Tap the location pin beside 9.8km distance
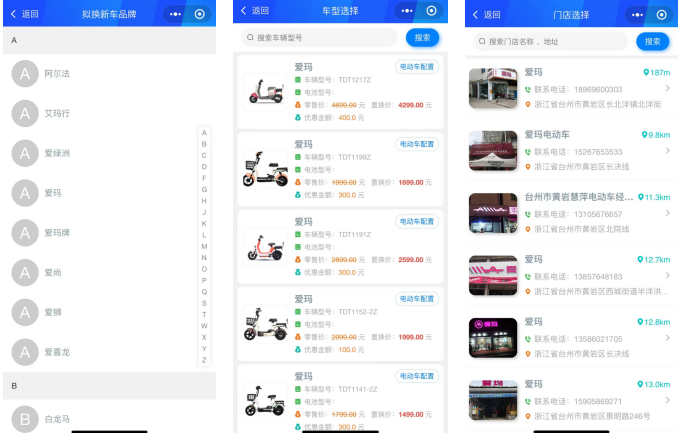The height and width of the screenshot is (433, 693). click(644, 135)
